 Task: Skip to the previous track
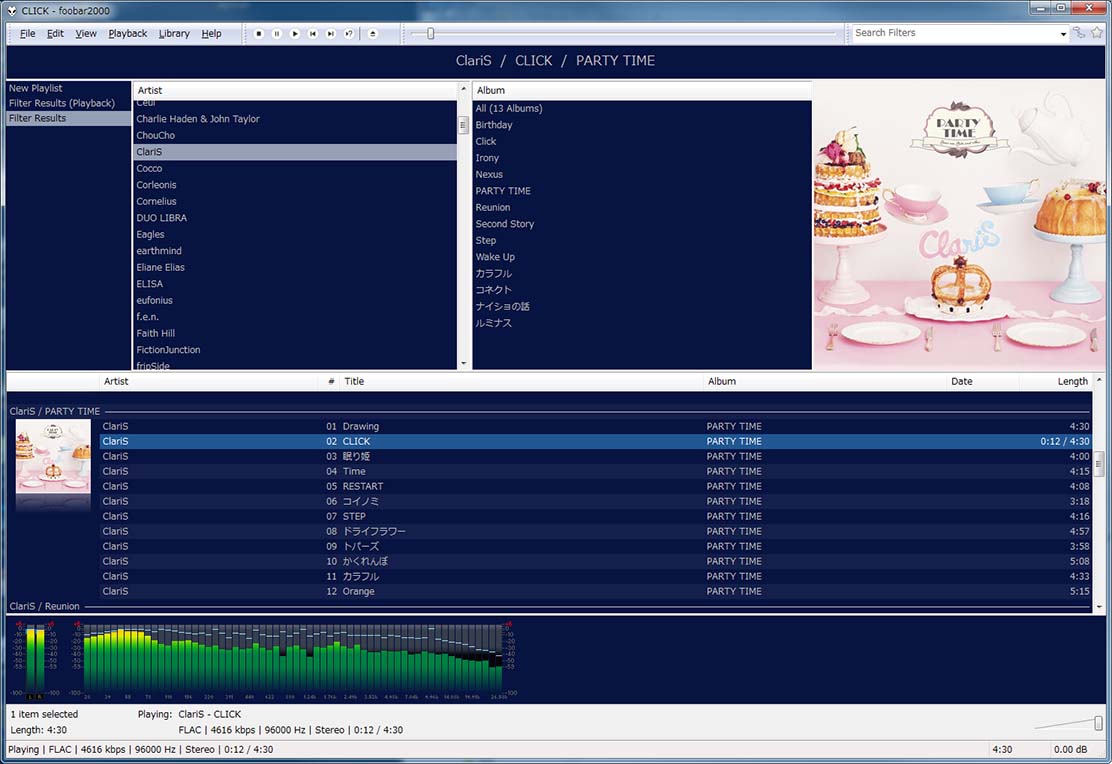tap(313, 33)
